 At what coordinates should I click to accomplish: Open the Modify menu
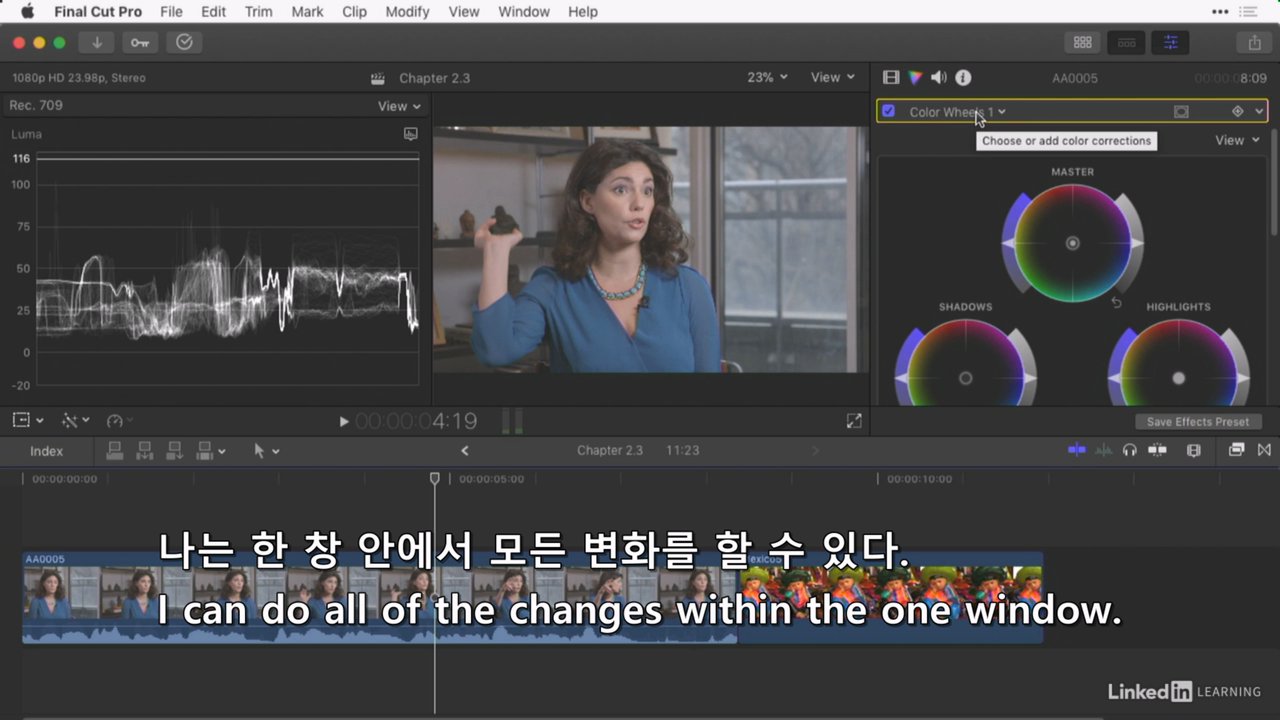pyautogui.click(x=407, y=12)
